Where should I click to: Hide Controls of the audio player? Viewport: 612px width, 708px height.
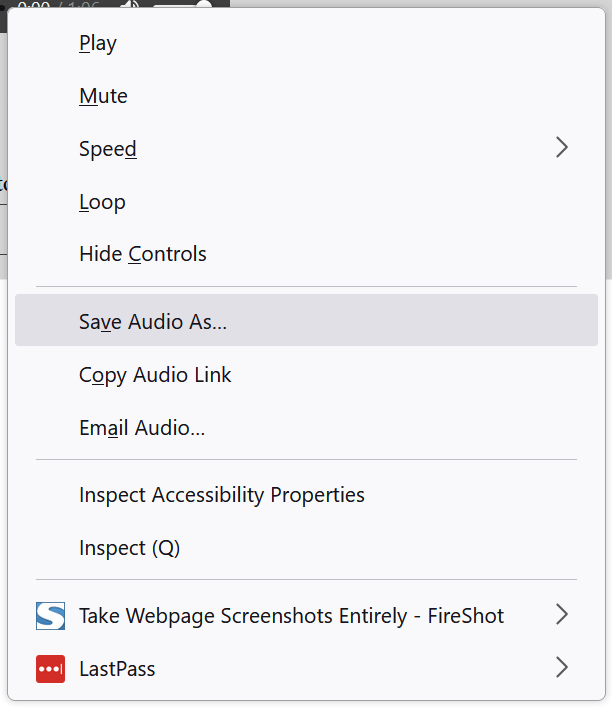click(143, 254)
